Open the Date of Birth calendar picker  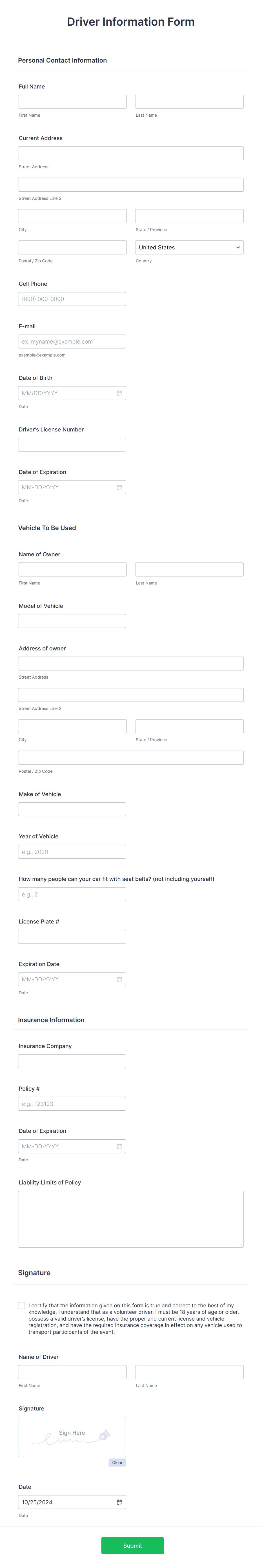pos(119,393)
